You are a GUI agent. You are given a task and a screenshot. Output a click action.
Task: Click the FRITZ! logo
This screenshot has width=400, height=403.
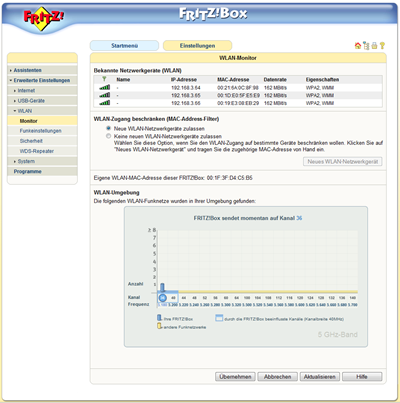pos(43,17)
